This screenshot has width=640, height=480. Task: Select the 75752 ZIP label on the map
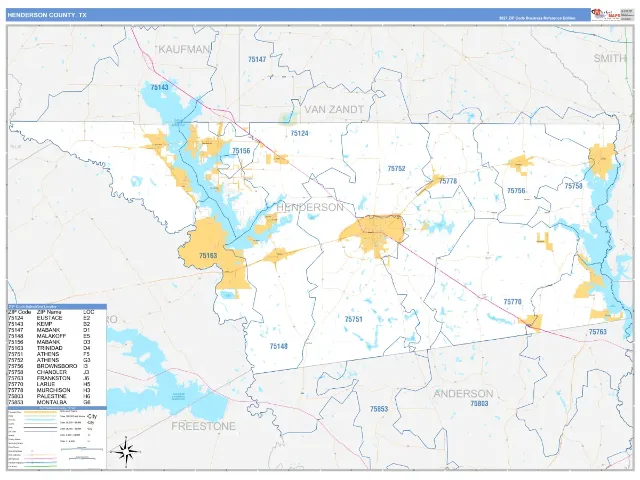coord(396,169)
